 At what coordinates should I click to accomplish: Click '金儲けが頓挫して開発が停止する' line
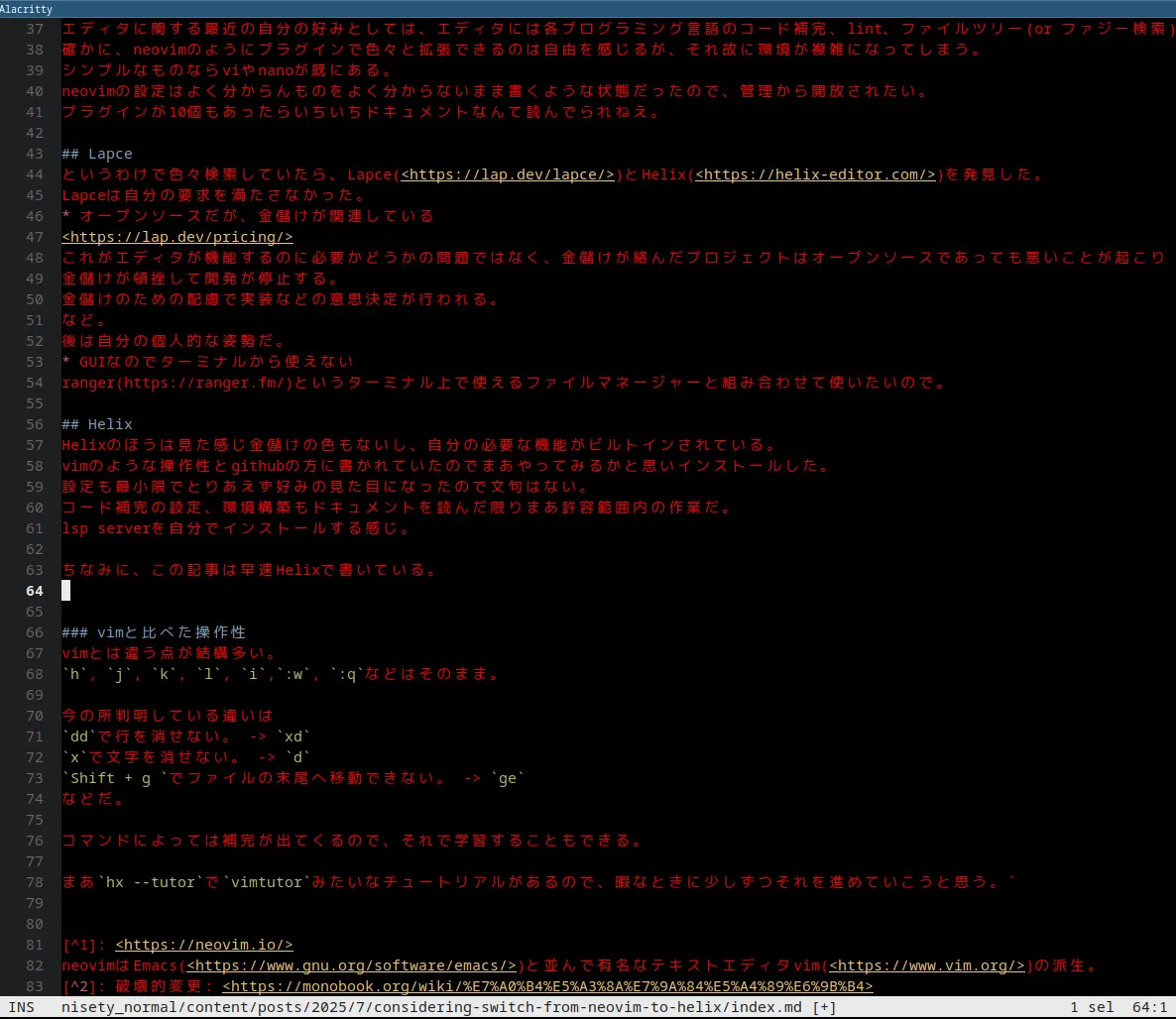coord(200,279)
